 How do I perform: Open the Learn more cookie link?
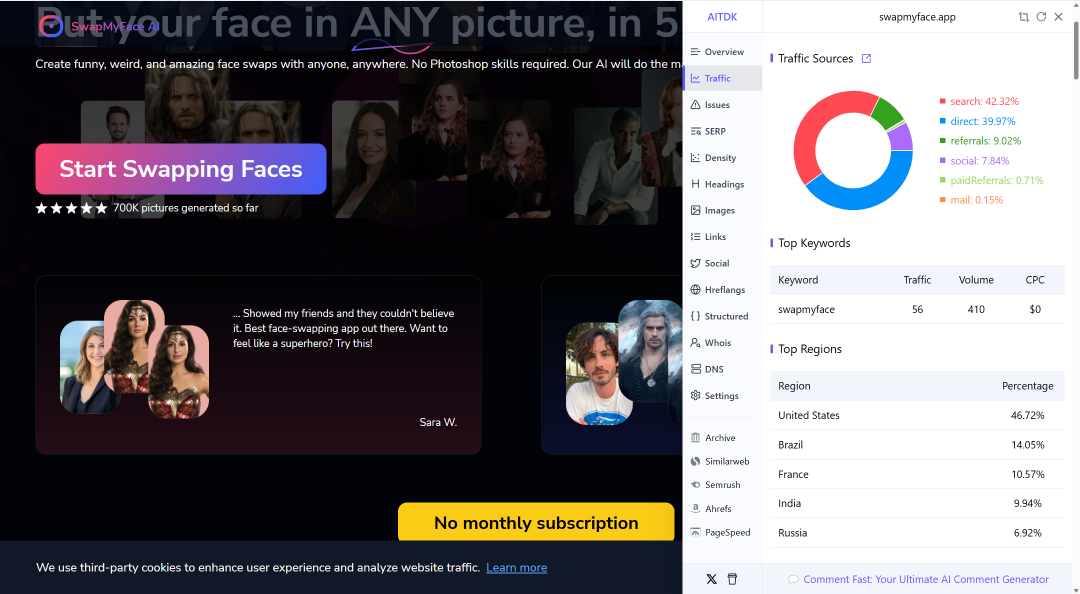(x=517, y=568)
